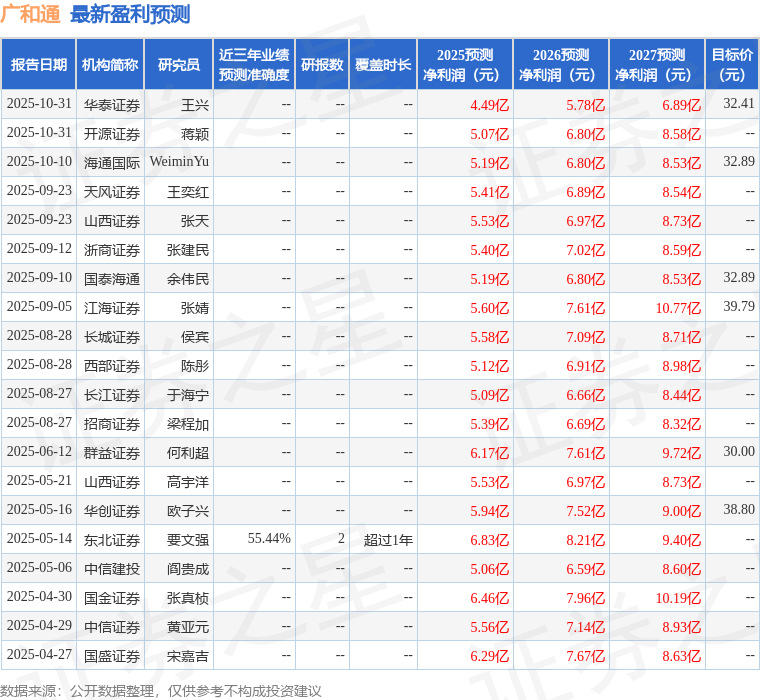Click 江海证券 institution cell
The width and height of the screenshot is (760, 700).
111,308
